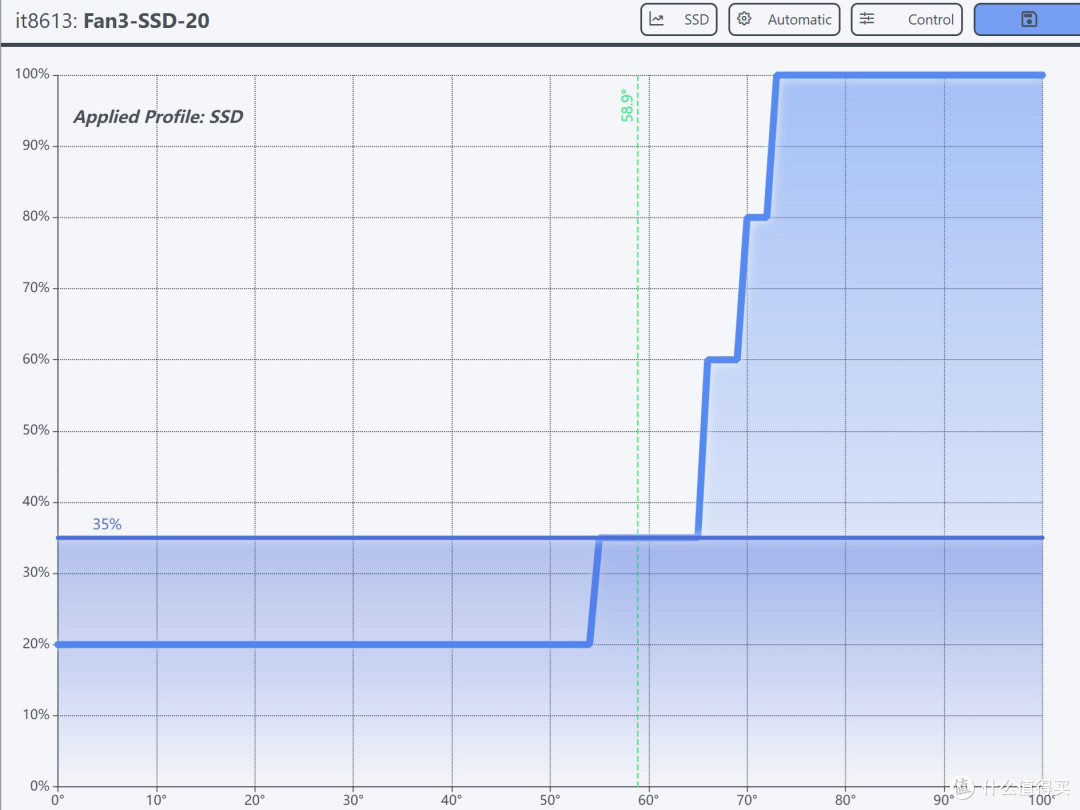Click the curve step at 80% duty

click(756, 218)
